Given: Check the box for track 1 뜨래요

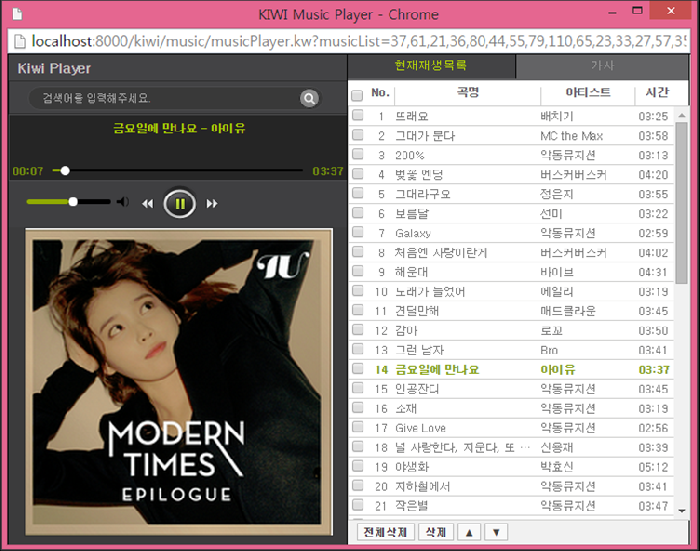Looking at the screenshot, I should pyautogui.click(x=357, y=116).
